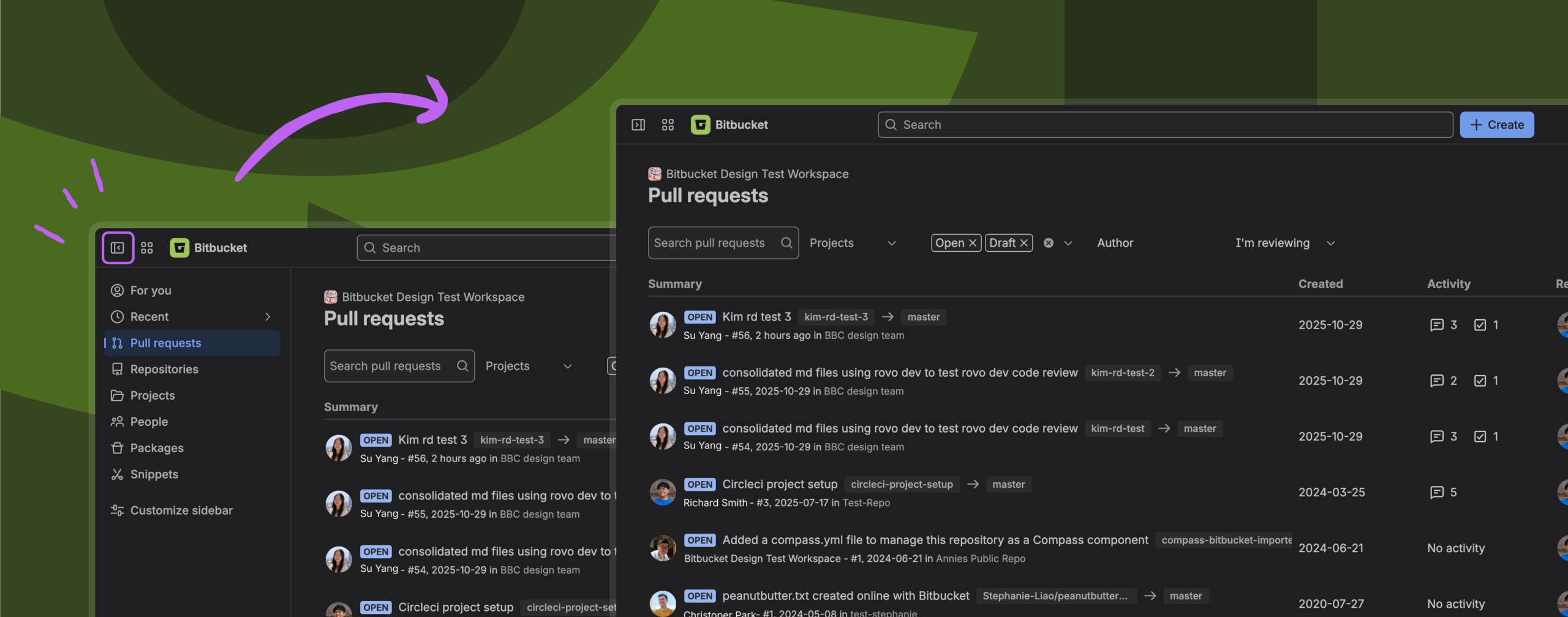Select the Packages icon in sidebar
The height and width of the screenshot is (617, 1568).
117,447
